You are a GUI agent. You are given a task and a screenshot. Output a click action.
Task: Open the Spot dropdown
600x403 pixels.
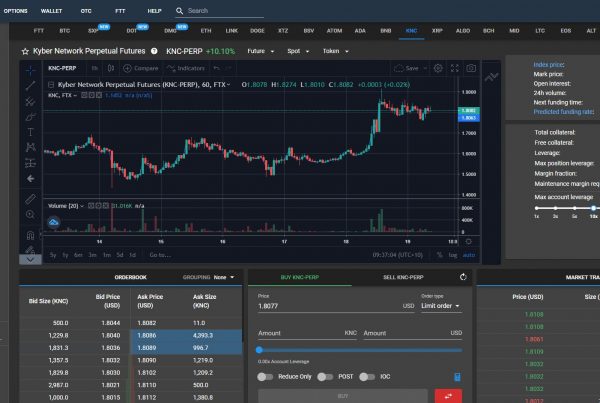(298, 51)
